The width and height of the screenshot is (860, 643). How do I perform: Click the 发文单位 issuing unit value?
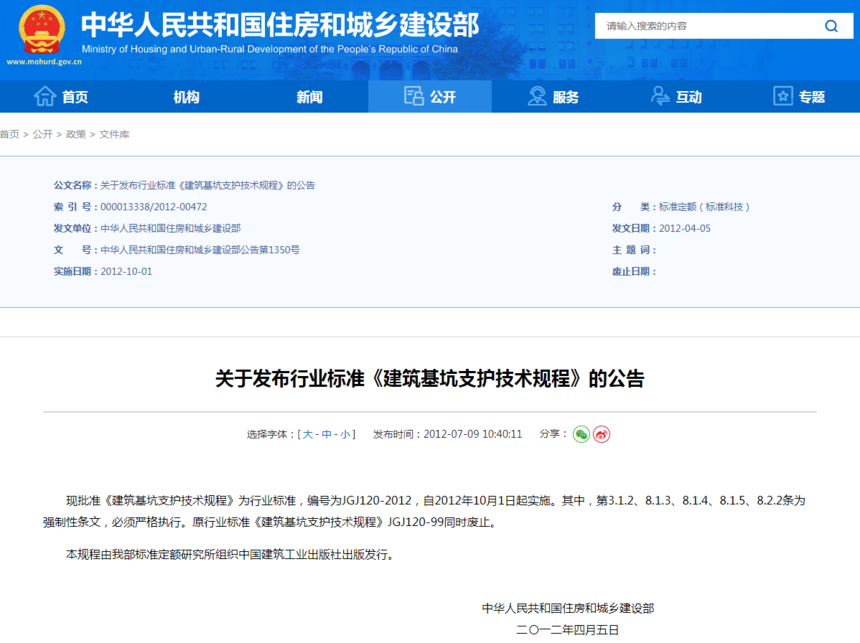click(171, 228)
